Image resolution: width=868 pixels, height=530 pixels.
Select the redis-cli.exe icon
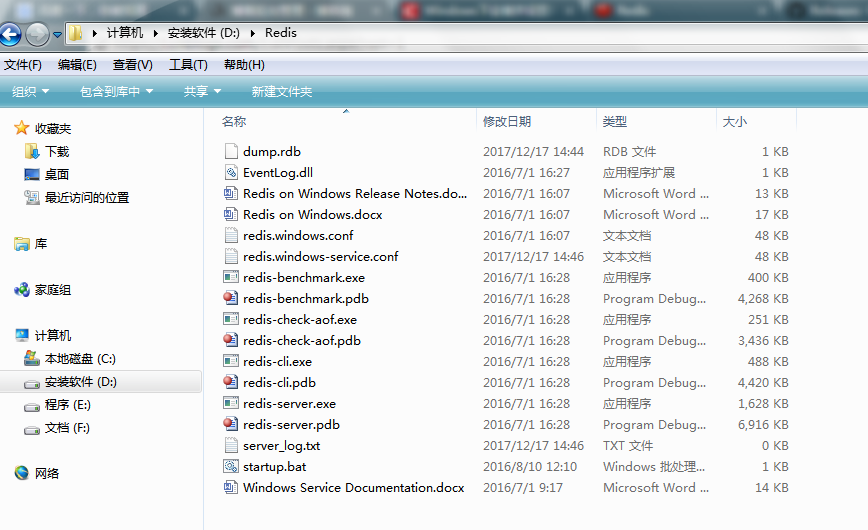tap(231, 361)
